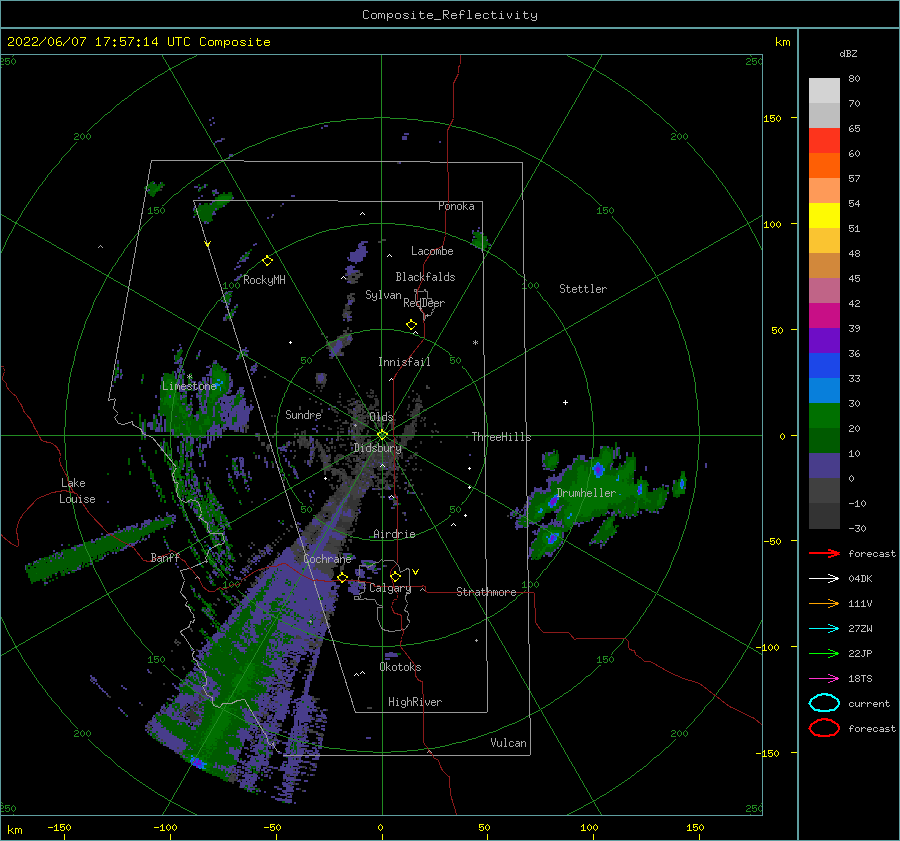
Task: Click the Blackfalds city label
Action: [x=425, y=277]
